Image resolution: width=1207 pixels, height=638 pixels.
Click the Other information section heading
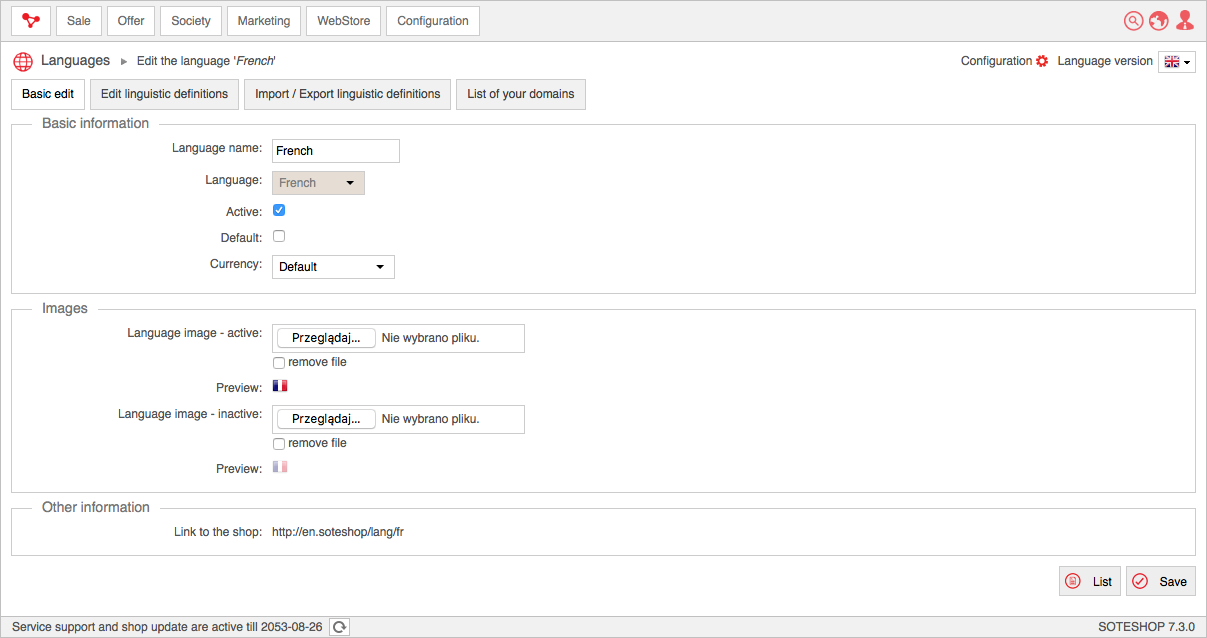coord(96,507)
